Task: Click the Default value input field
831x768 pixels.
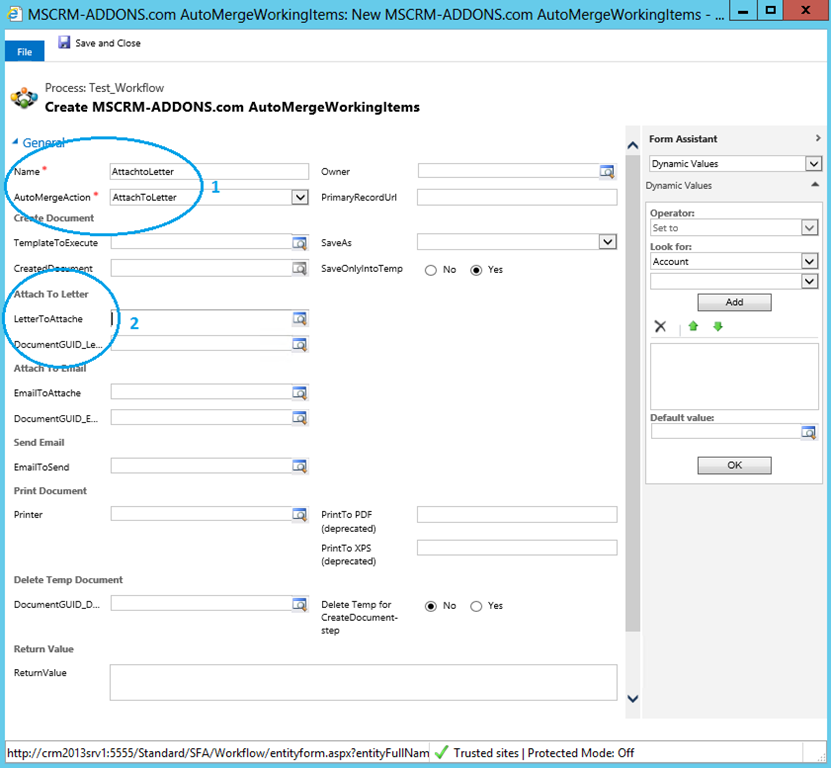Action: (726, 432)
